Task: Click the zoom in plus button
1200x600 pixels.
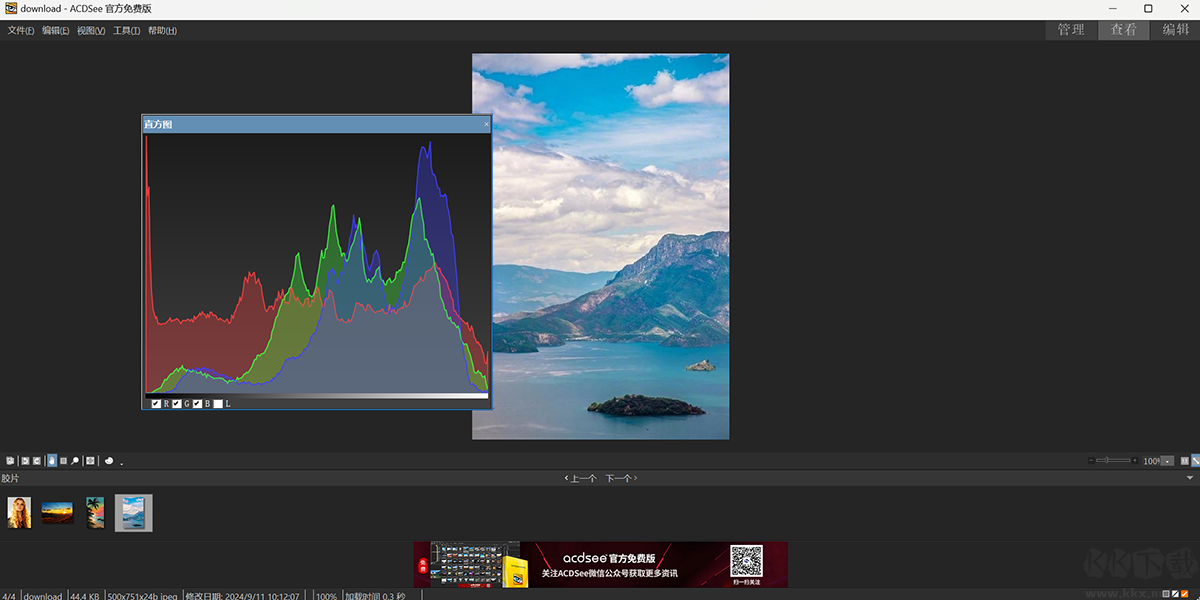Action: coord(1135,460)
